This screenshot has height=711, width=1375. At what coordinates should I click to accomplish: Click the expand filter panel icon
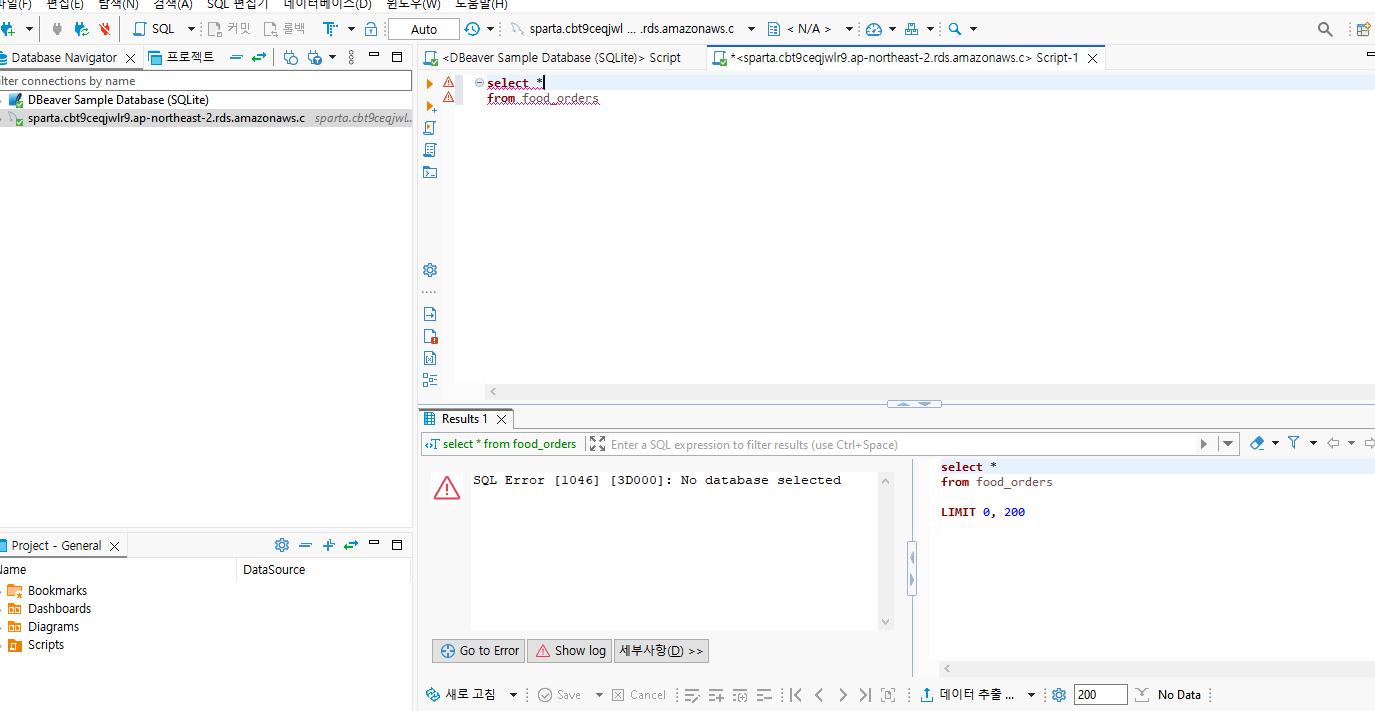point(597,444)
